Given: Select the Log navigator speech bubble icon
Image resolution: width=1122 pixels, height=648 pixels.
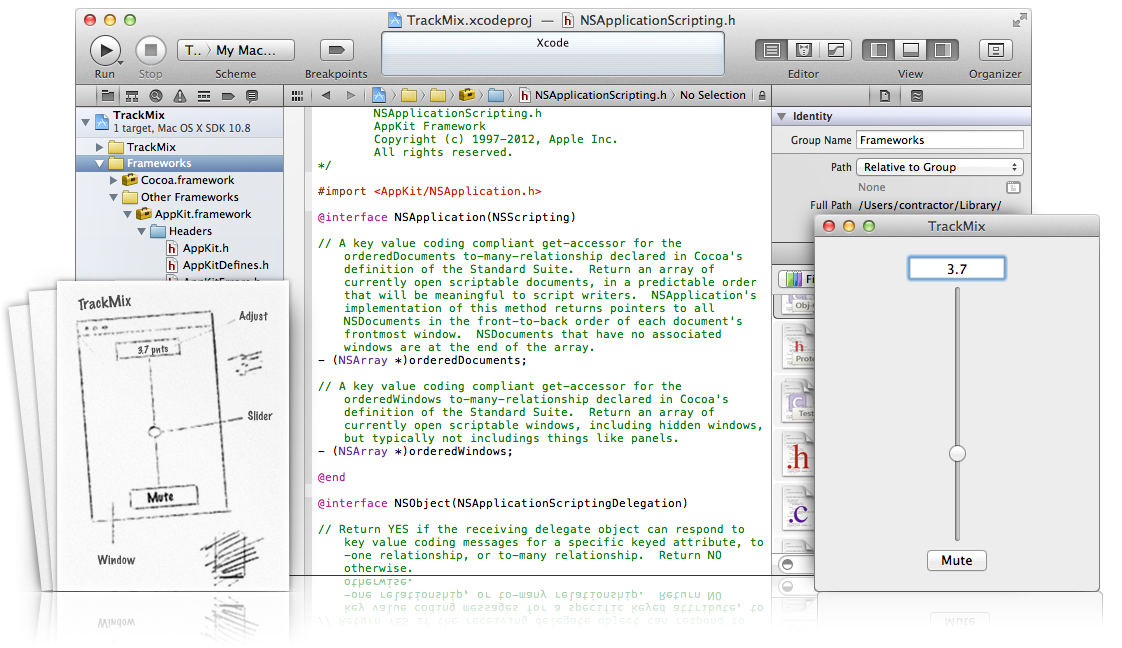Looking at the screenshot, I should click(x=252, y=96).
